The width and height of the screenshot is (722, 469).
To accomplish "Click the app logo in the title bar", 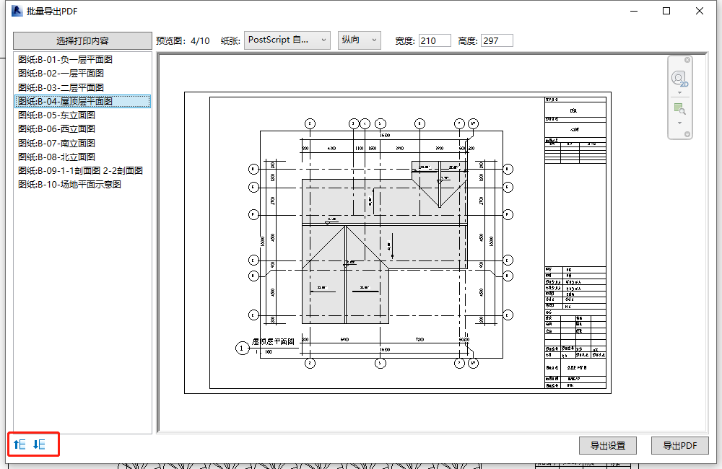I will coord(13,12).
